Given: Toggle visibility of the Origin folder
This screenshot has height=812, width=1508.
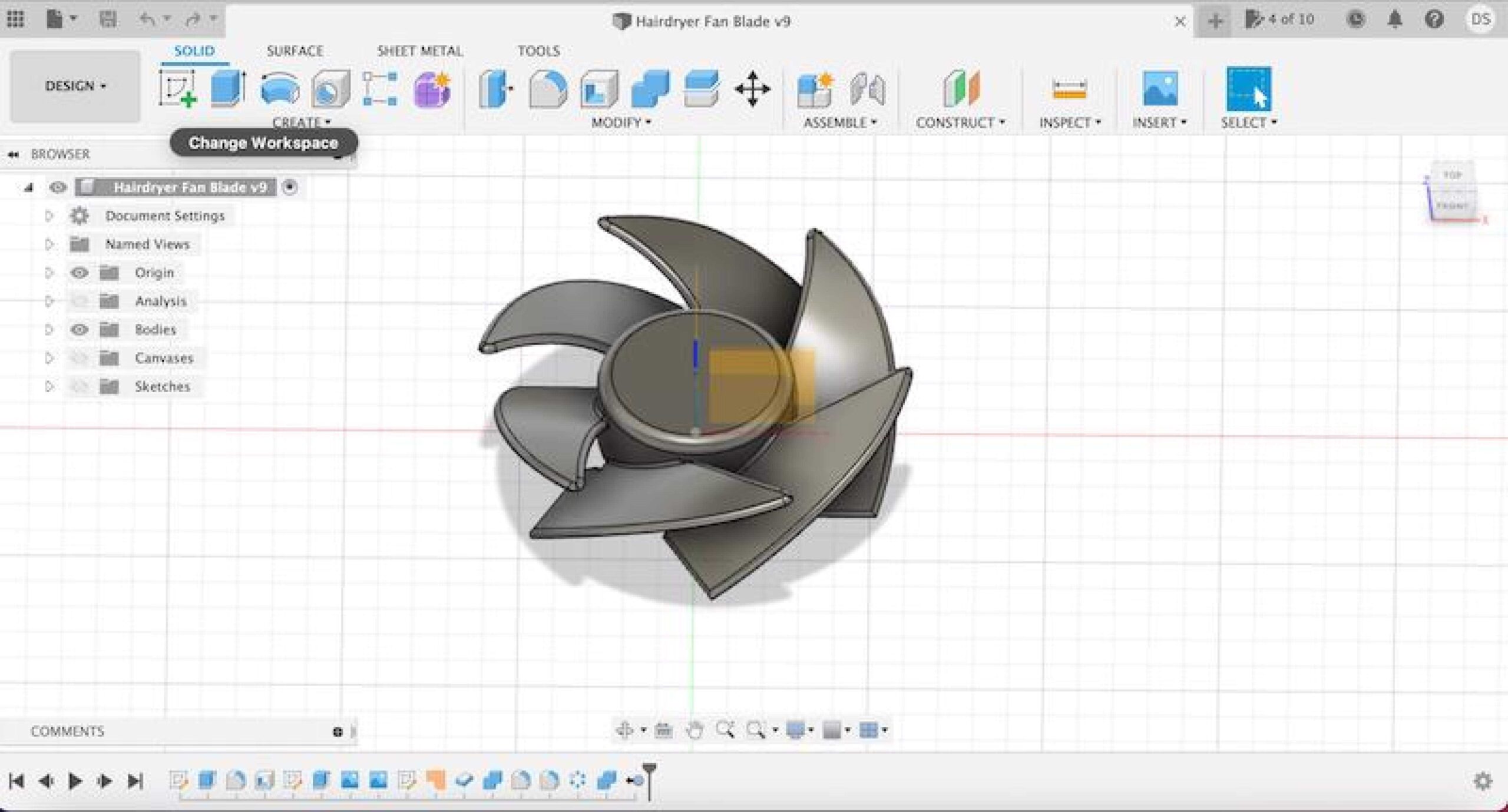Looking at the screenshot, I should click(80, 273).
